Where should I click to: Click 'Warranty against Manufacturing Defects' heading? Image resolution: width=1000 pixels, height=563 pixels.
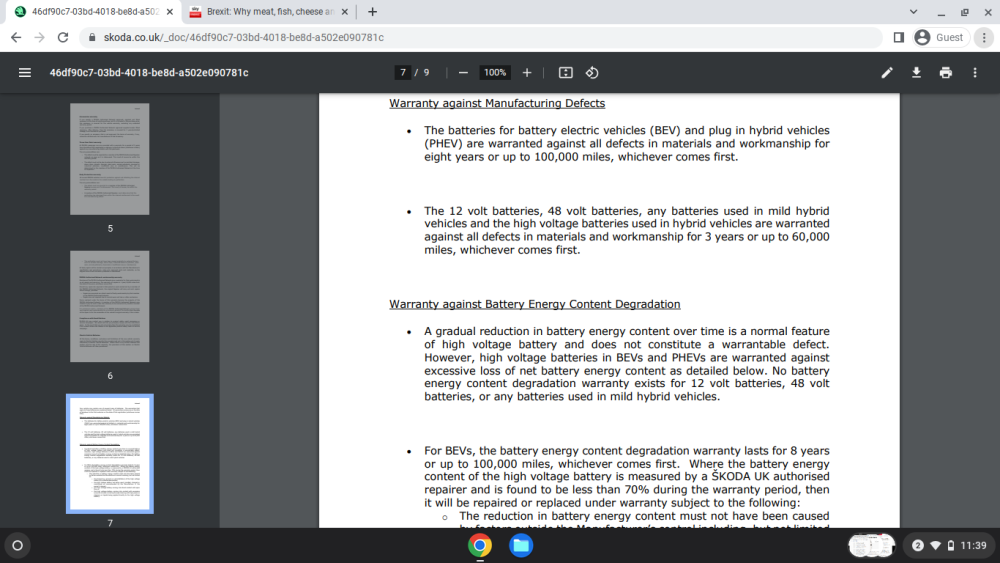(x=497, y=103)
